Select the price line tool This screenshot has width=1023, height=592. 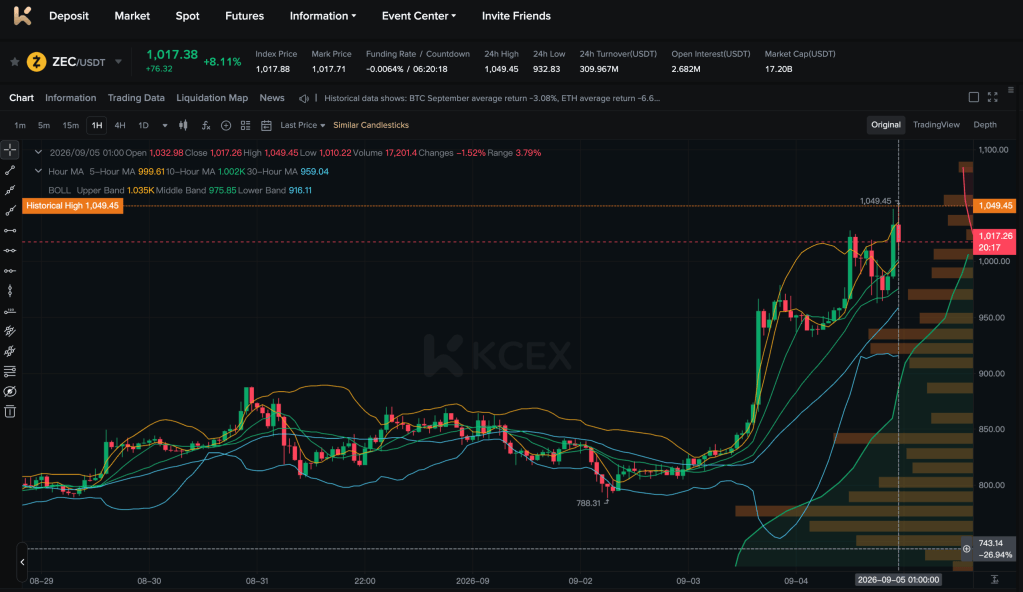[10, 311]
